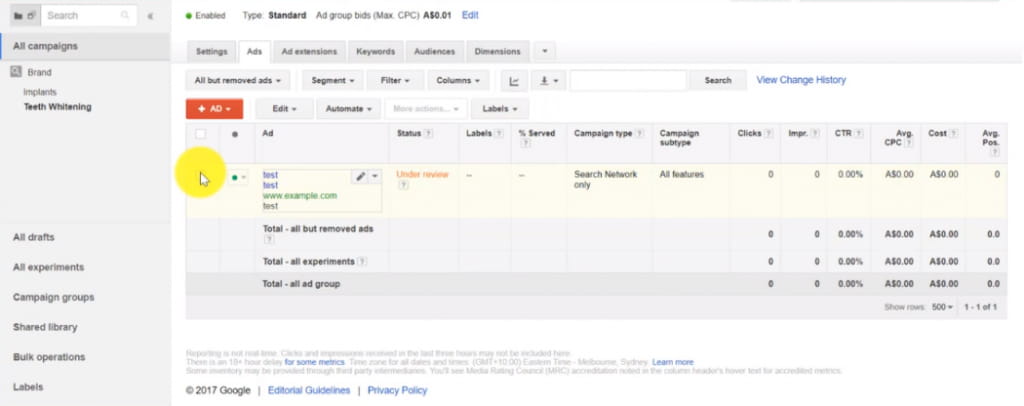The image size is (1024, 406).
Task: Open the Segment dropdown
Action: click(x=333, y=80)
